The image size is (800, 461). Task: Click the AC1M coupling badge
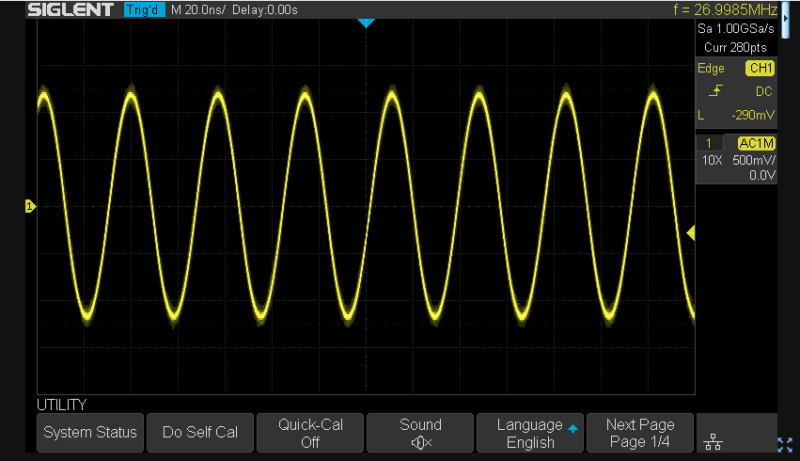click(757, 144)
